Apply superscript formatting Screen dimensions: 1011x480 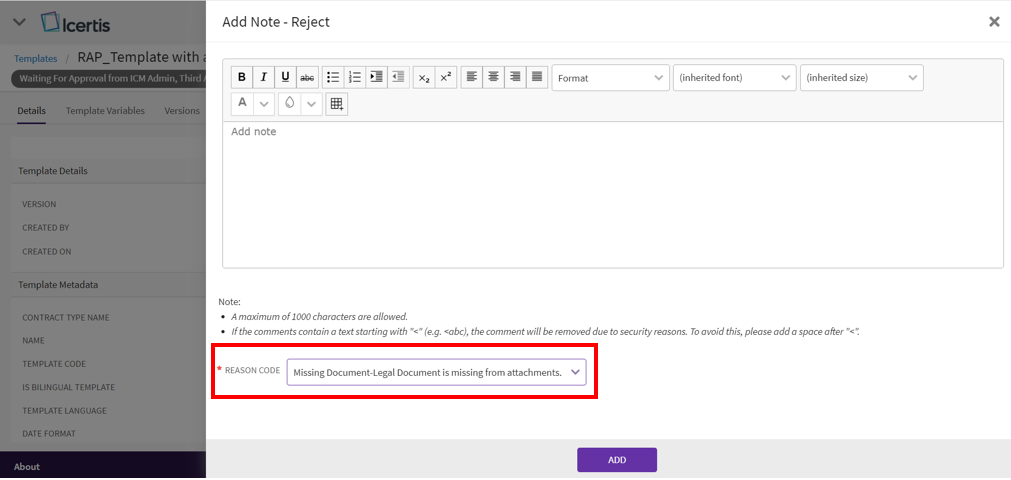point(446,78)
